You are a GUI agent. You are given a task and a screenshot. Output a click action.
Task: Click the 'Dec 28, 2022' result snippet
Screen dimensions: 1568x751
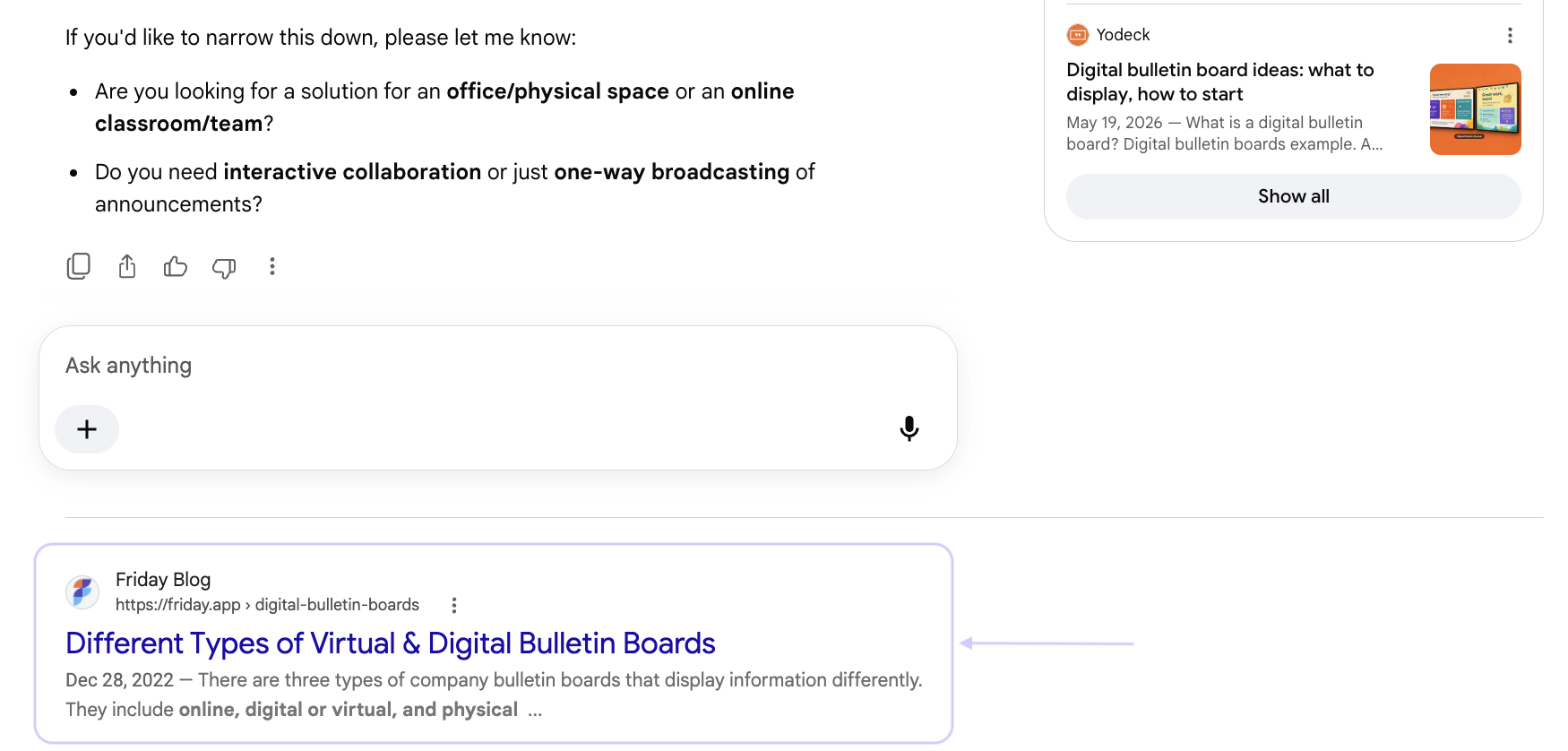[x=494, y=695]
